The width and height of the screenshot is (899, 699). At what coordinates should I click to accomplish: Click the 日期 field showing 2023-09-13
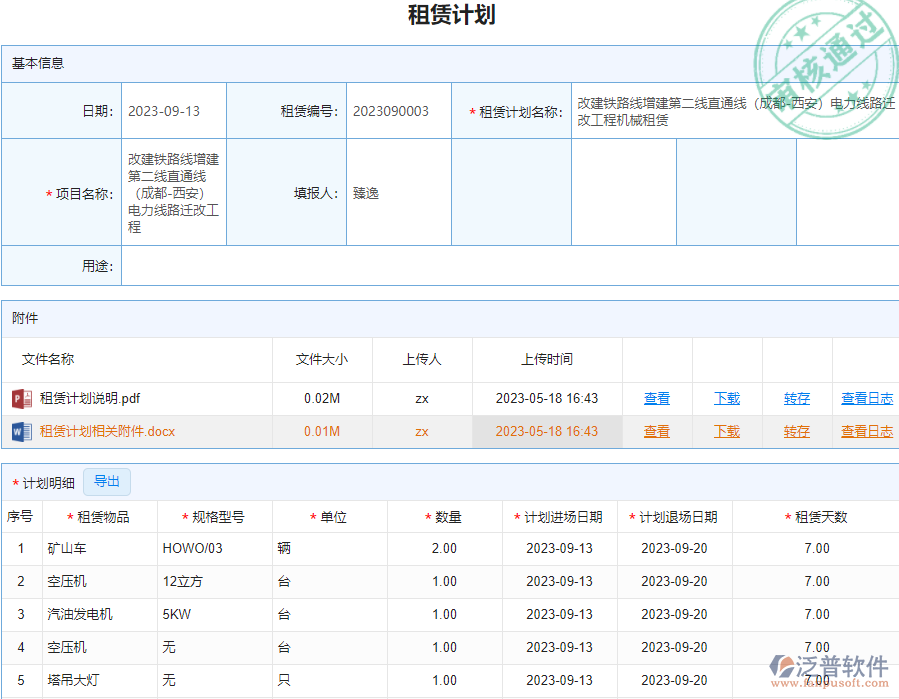click(x=175, y=111)
